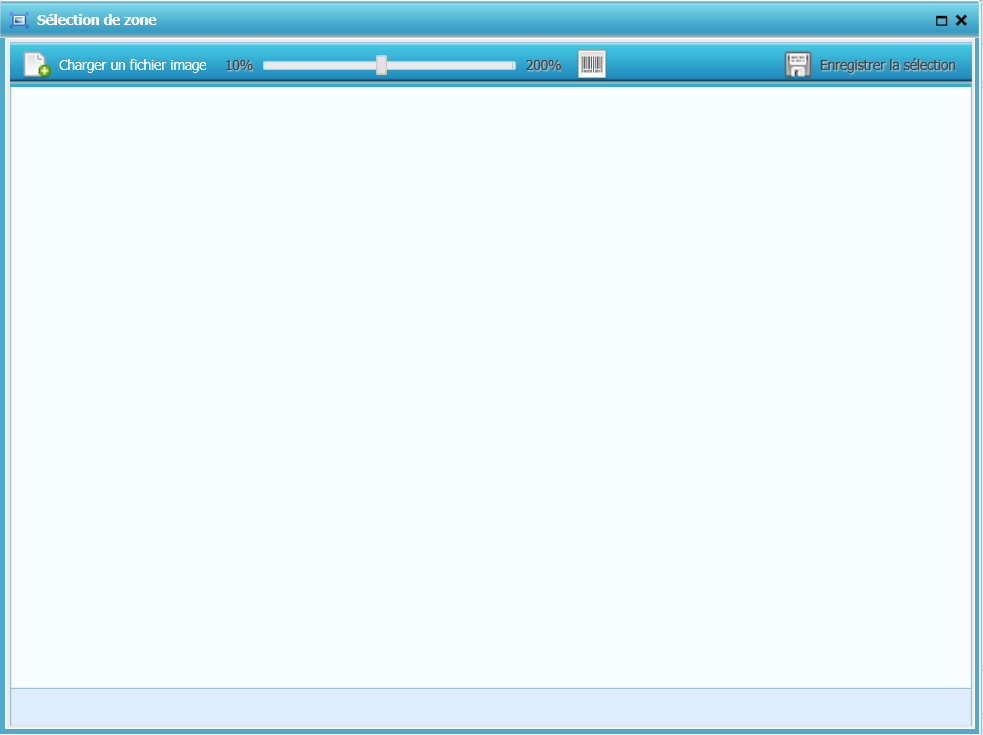983x735 pixels.
Task: Click the top-left corner of the canvas
Action: (16, 92)
